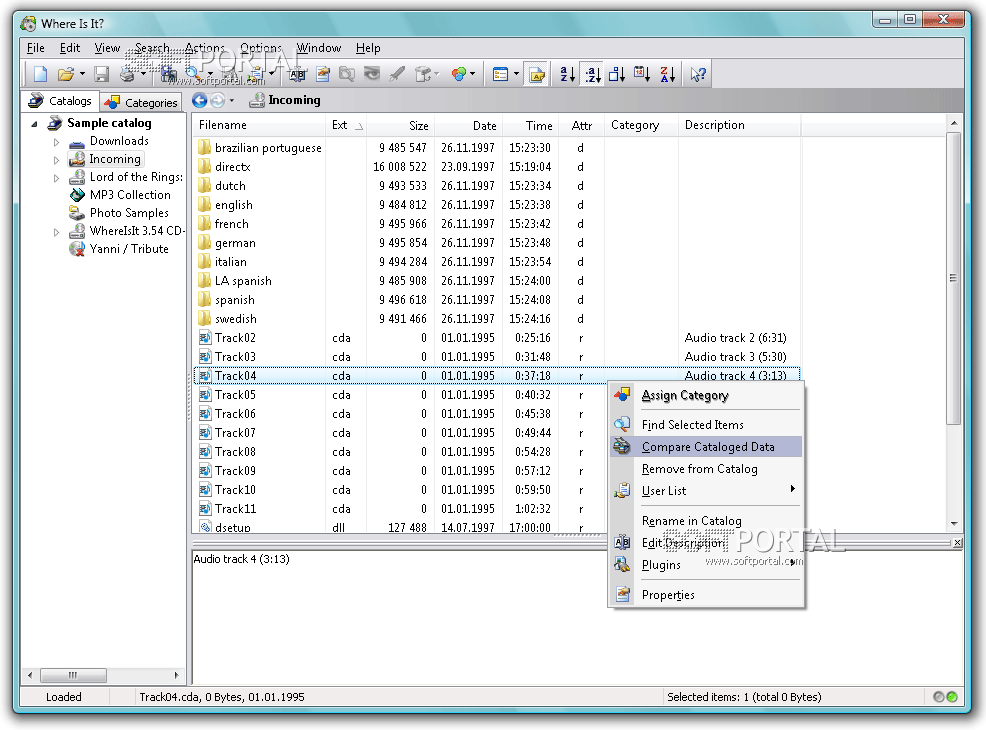986x730 pixels.
Task: Click the Photo Samples catalog icon
Action: point(77,213)
